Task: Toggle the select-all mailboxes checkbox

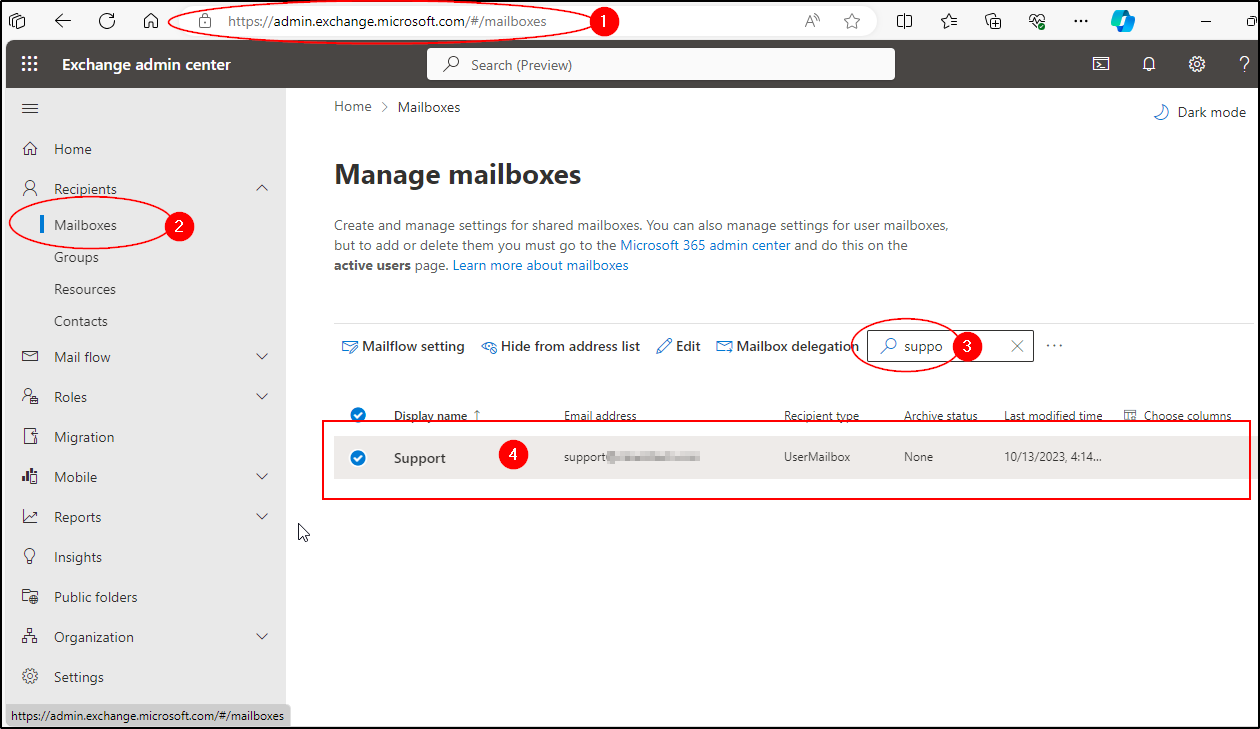Action: (x=358, y=416)
